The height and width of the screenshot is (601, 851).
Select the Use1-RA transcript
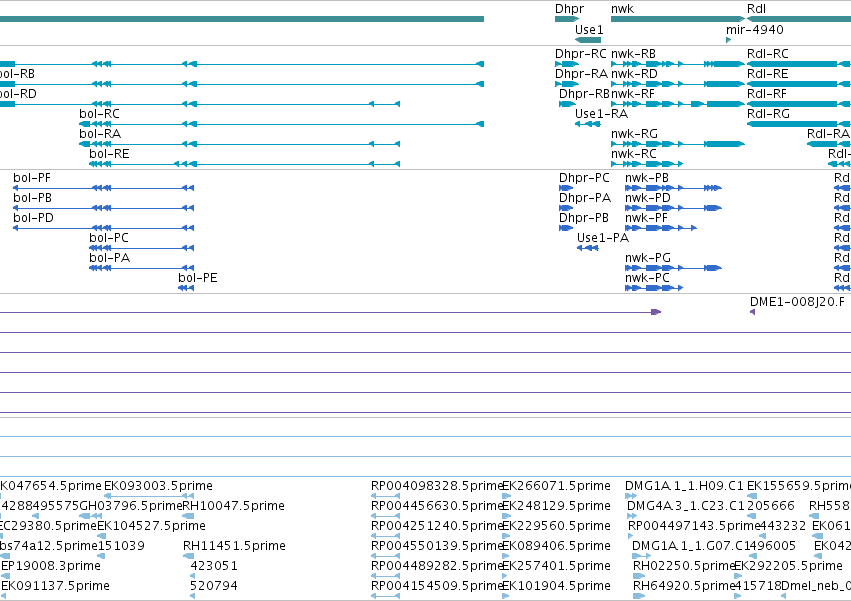tap(588, 124)
